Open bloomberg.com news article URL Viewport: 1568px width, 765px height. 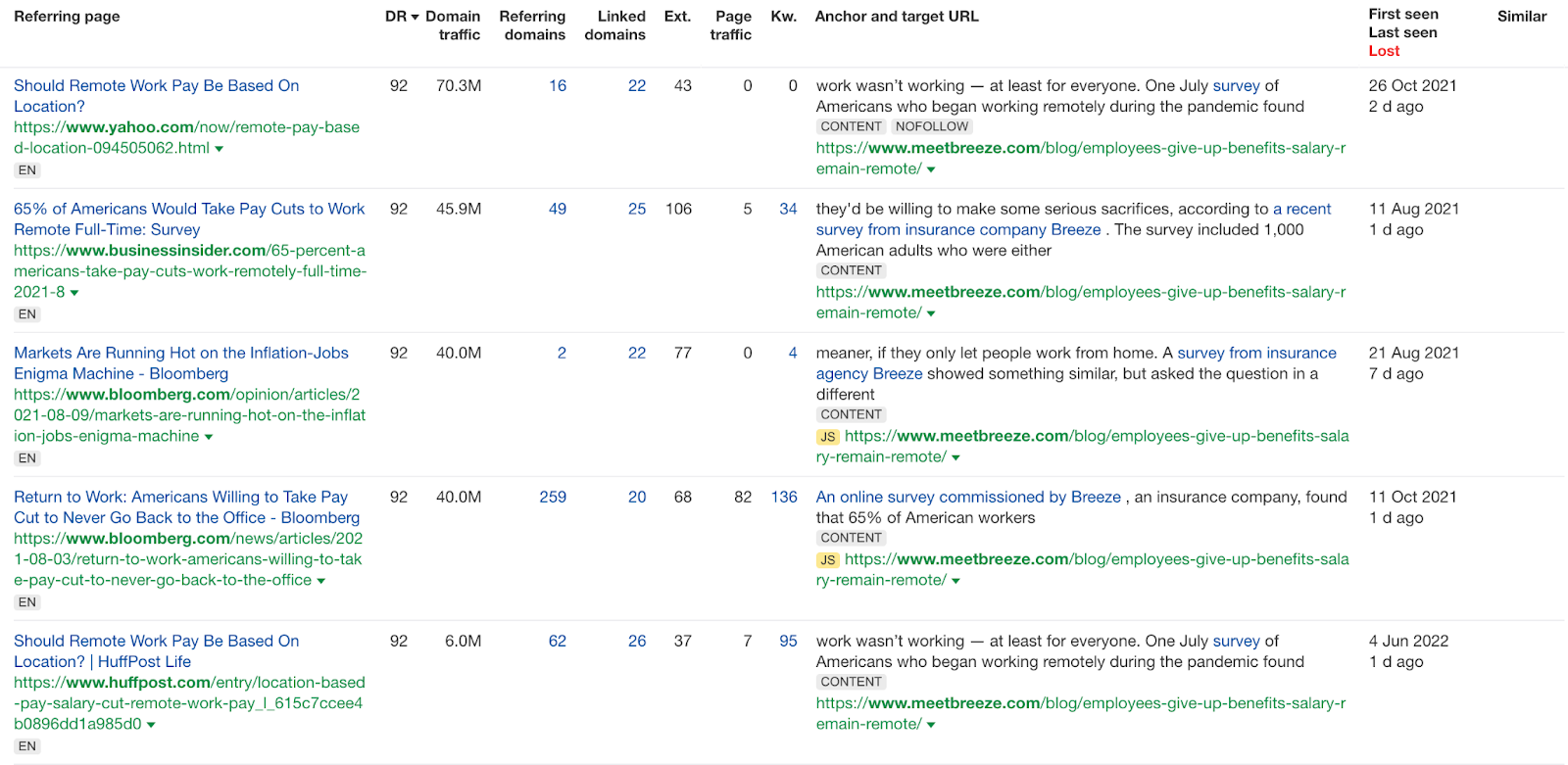pos(188,559)
